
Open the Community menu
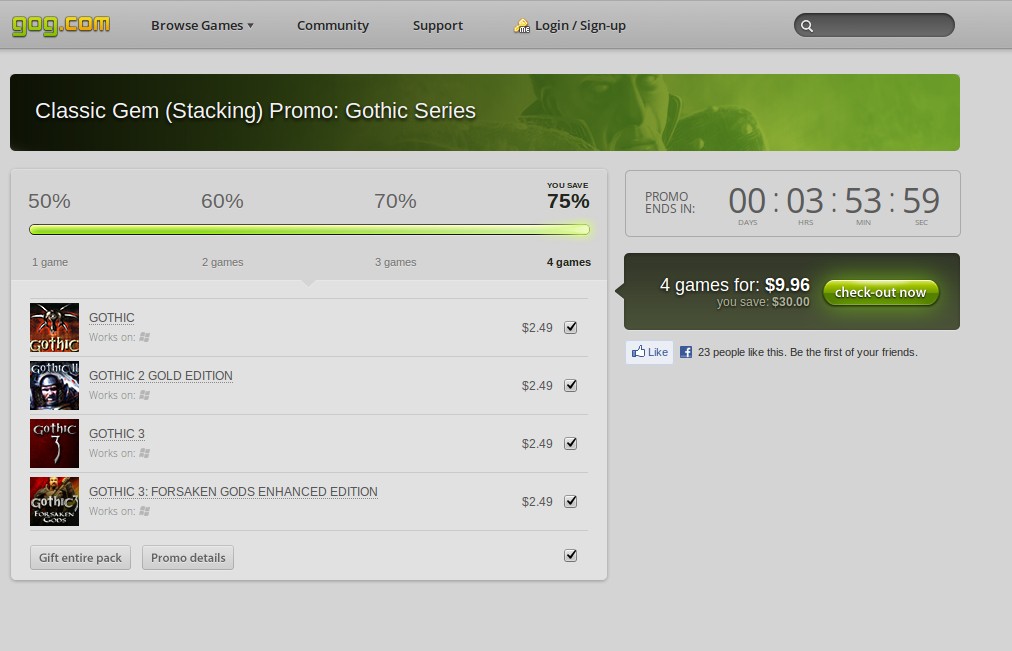click(333, 26)
